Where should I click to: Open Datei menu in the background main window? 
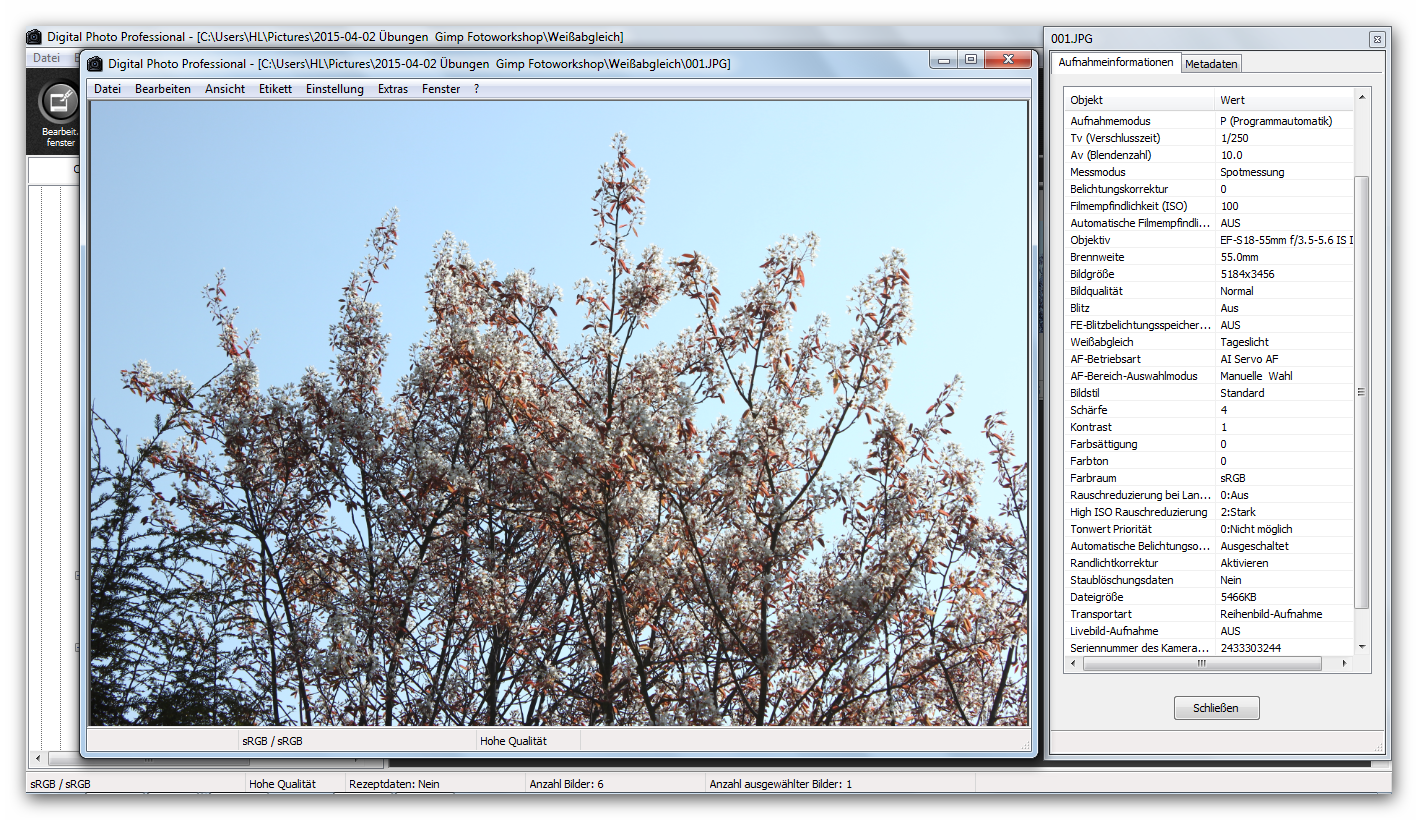(46, 58)
